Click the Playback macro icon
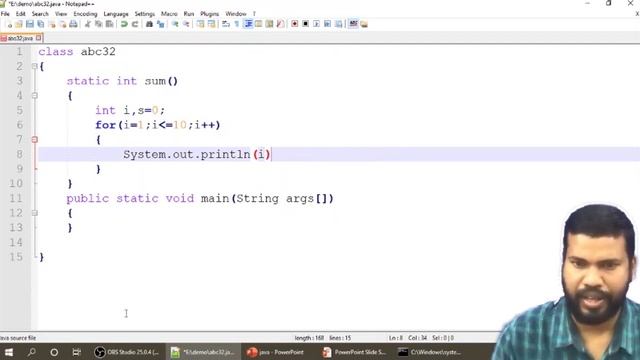This screenshot has width=640, height=360. pos(316,24)
